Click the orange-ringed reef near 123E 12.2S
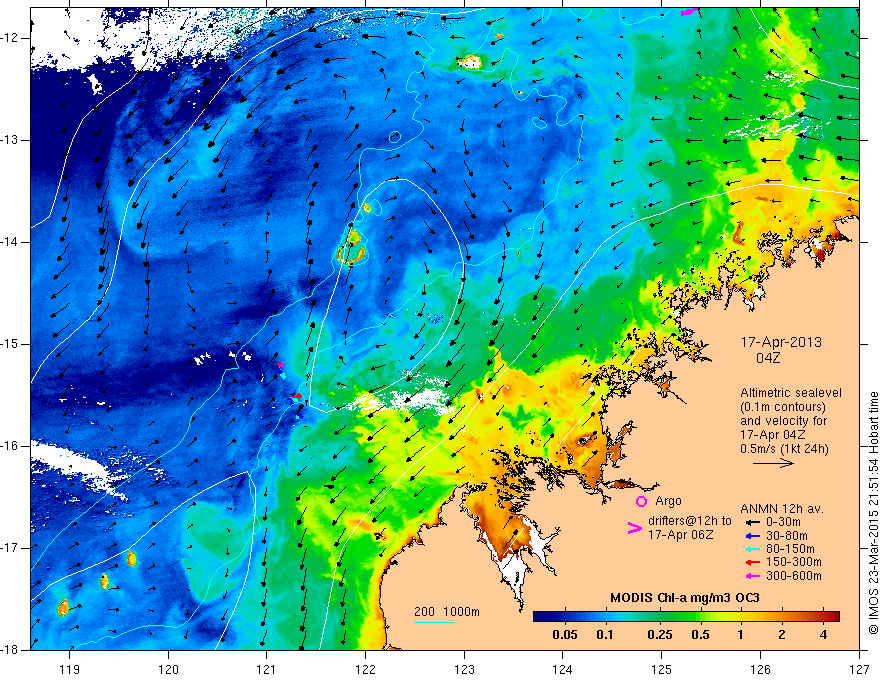This screenshot has width=880, height=680. point(471,62)
